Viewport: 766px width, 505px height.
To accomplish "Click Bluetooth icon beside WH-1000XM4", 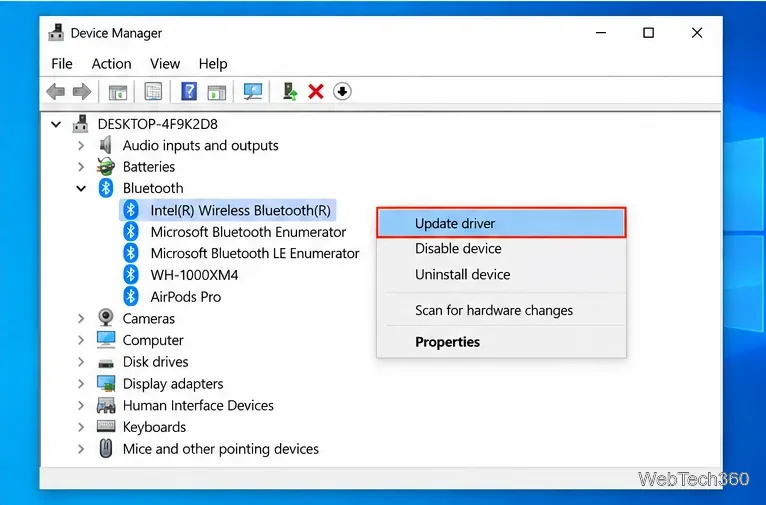I will click(x=130, y=275).
